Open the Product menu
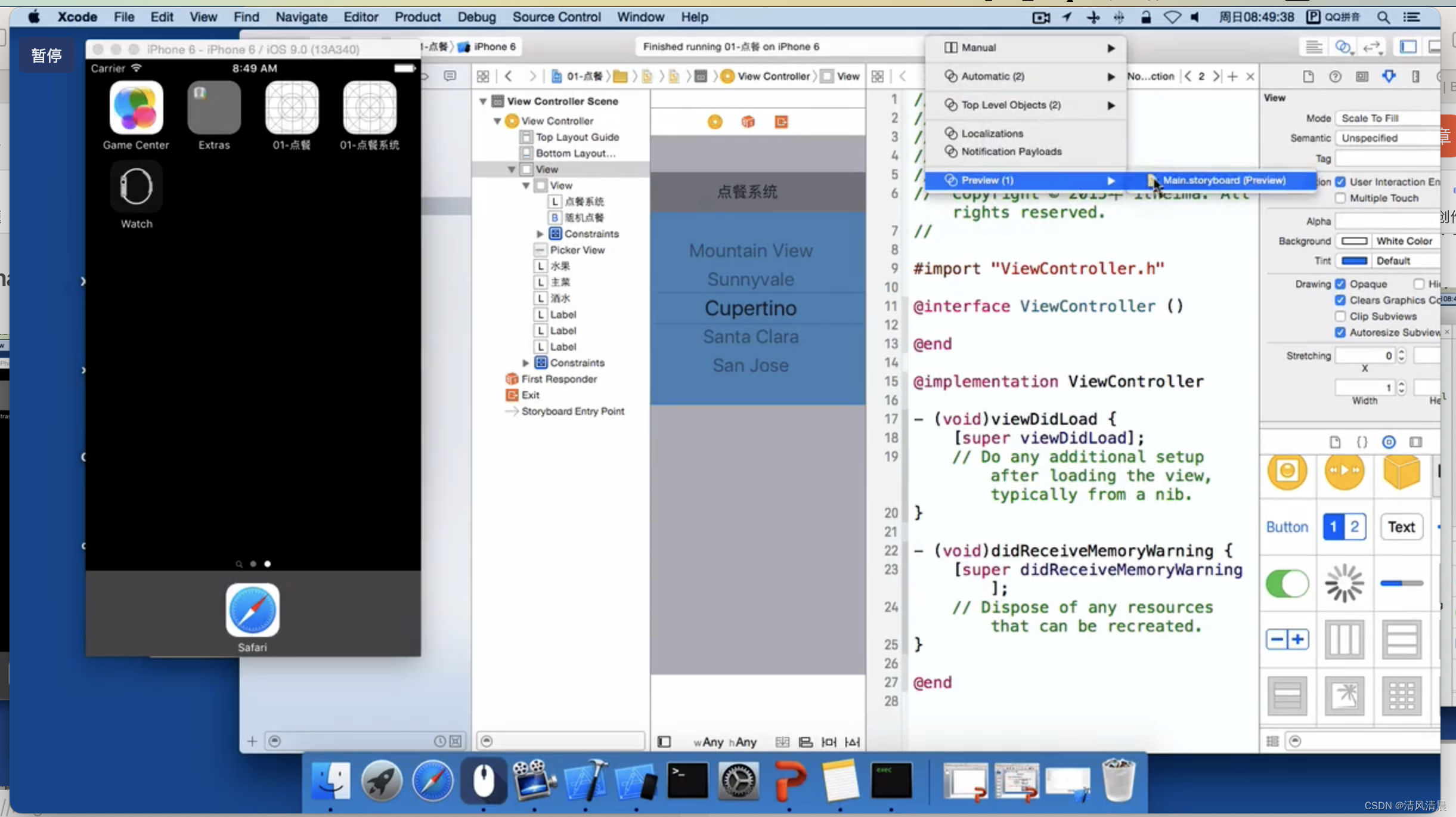 pyautogui.click(x=417, y=17)
